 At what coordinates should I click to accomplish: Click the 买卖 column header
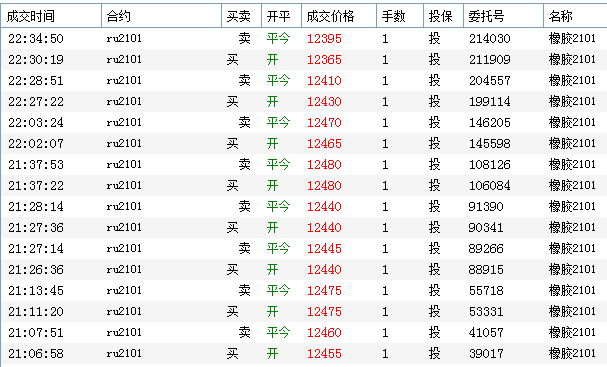click(x=242, y=16)
